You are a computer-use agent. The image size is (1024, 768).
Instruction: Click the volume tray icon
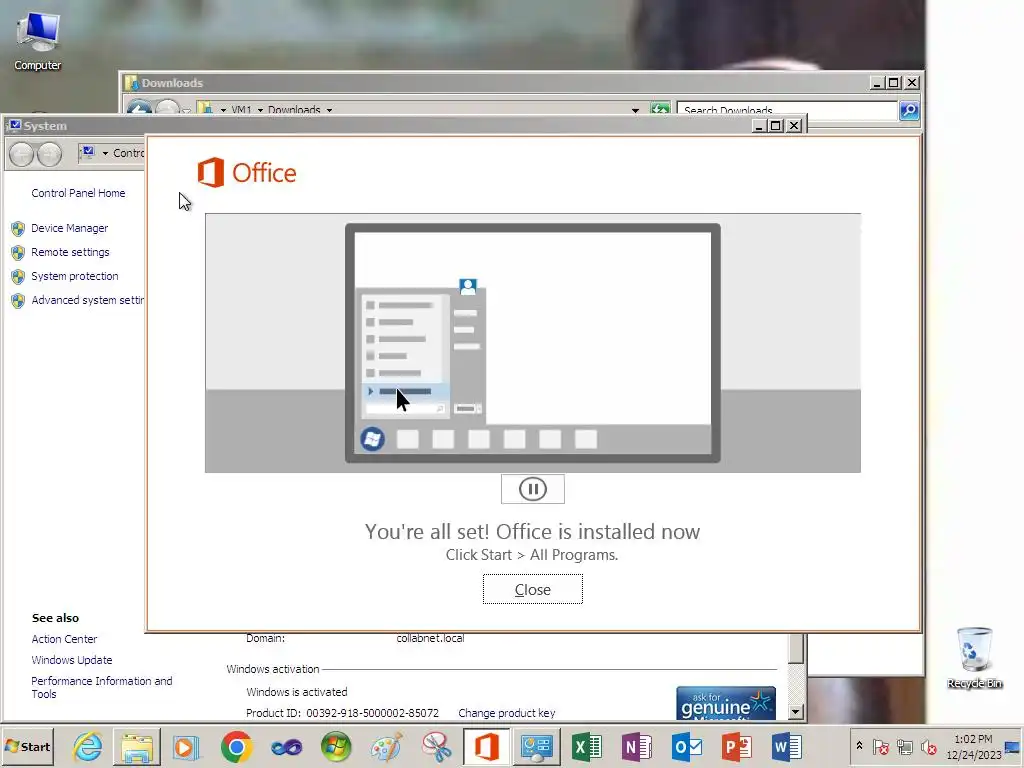pyautogui.click(x=928, y=747)
